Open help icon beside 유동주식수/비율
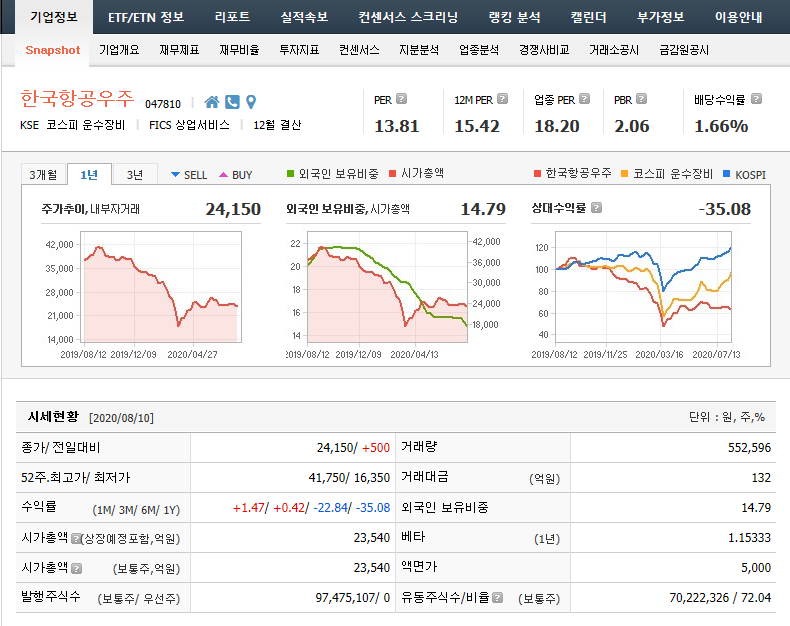This screenshot has width=790, height=626. click(x=497, y=598)
